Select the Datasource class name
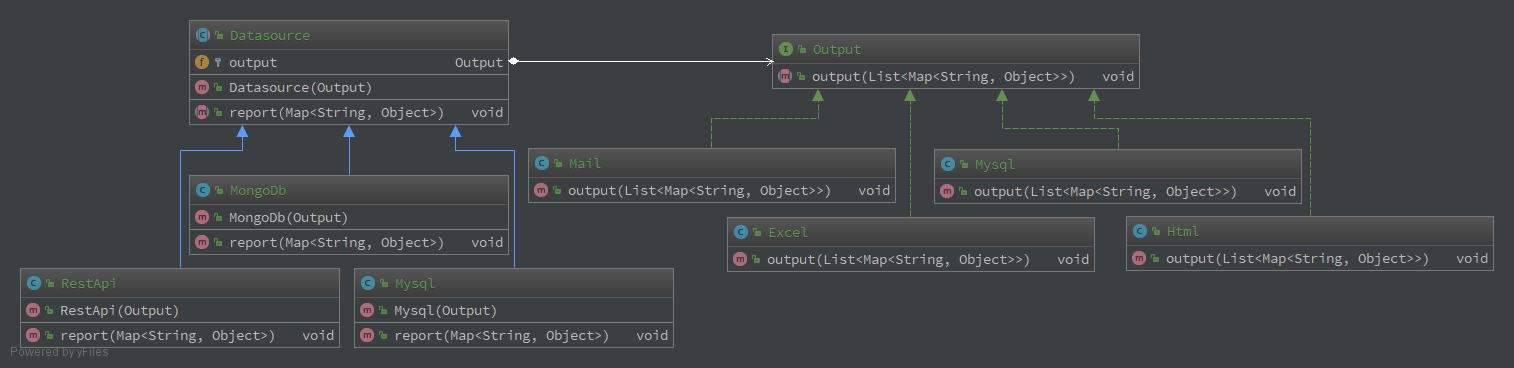Viewport: 1514px width, 368px height. (269, 35)
